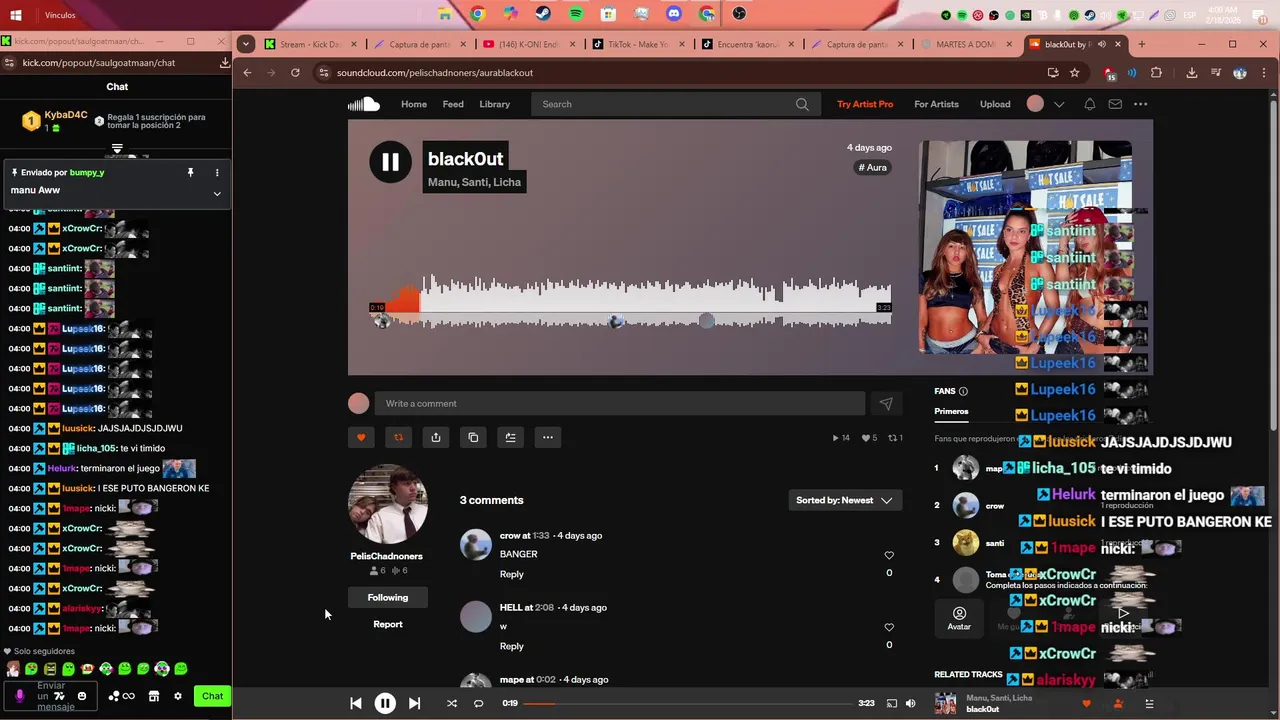Viewport: 1280px width, 720px height.
Task: Open Chrome extensions puzzle icon
Action: 1157,73
